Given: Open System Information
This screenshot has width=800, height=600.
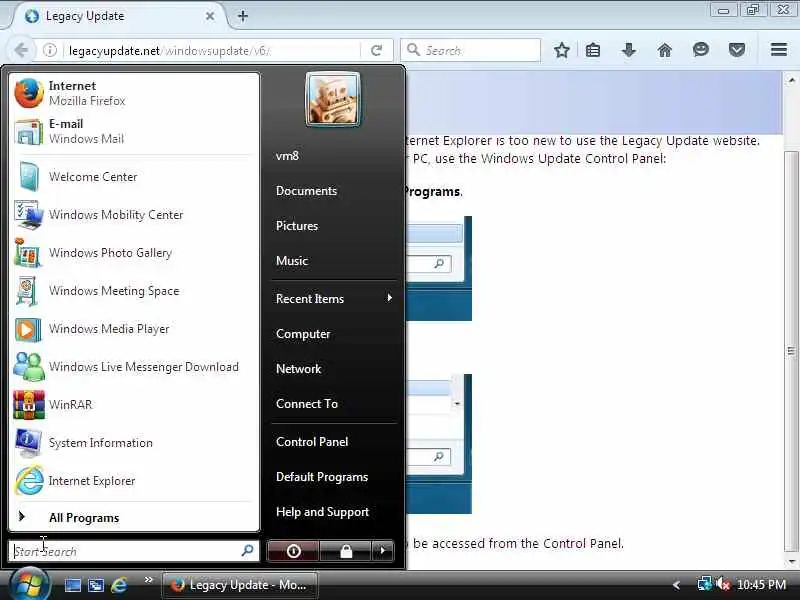Looking at the screenshot, I should tap(134, 443).
